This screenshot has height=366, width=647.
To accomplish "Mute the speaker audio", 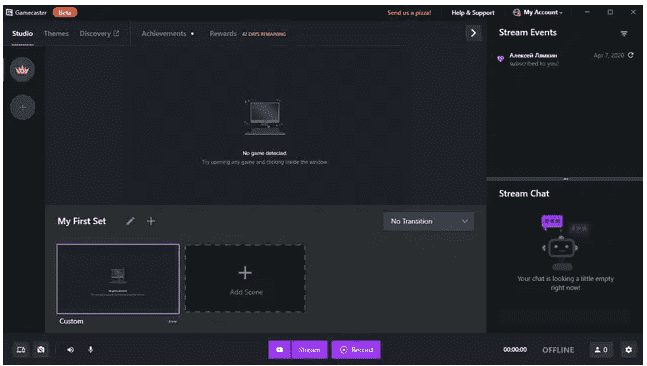I will pyautogui.click(x=71, y=349).
